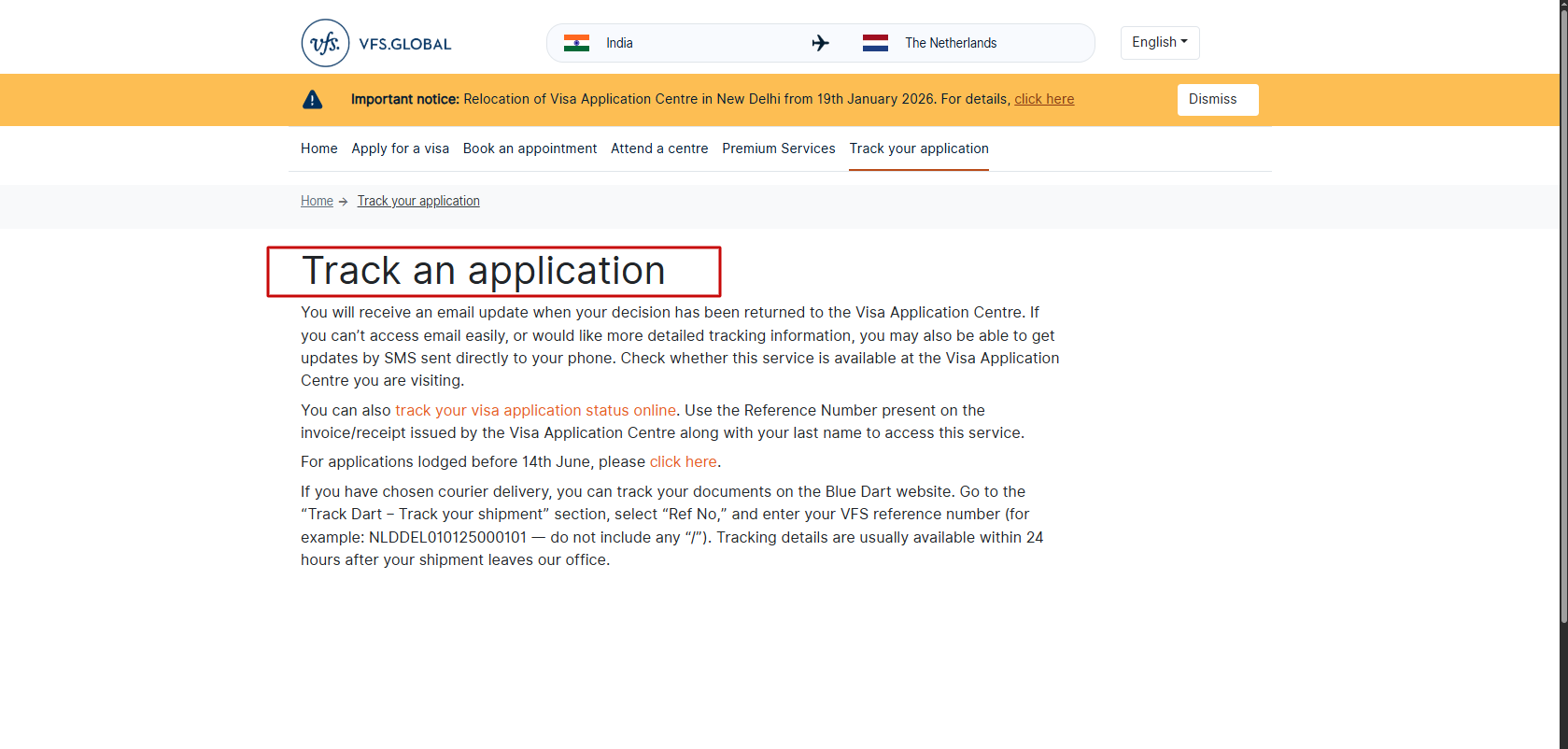Open the English language dropdown

pyautogui.click(x=1160, y=43)
